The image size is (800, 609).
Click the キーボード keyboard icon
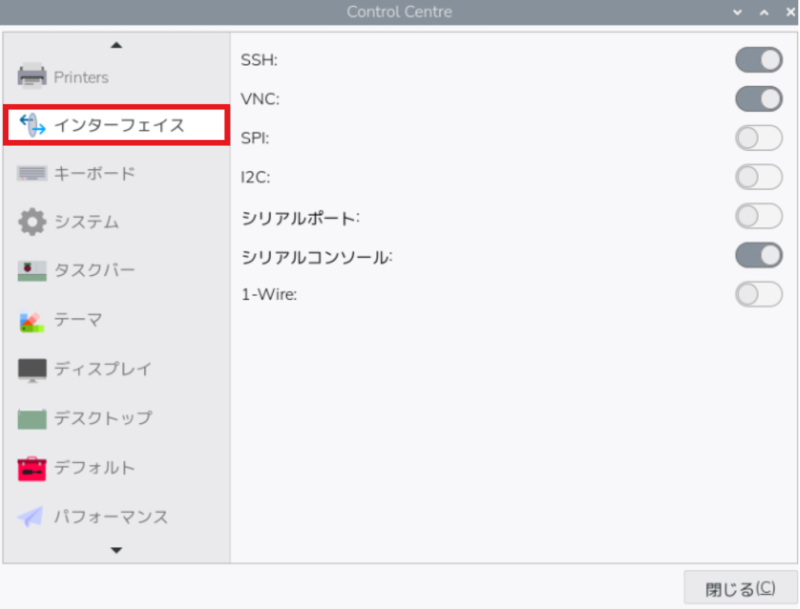32,174
